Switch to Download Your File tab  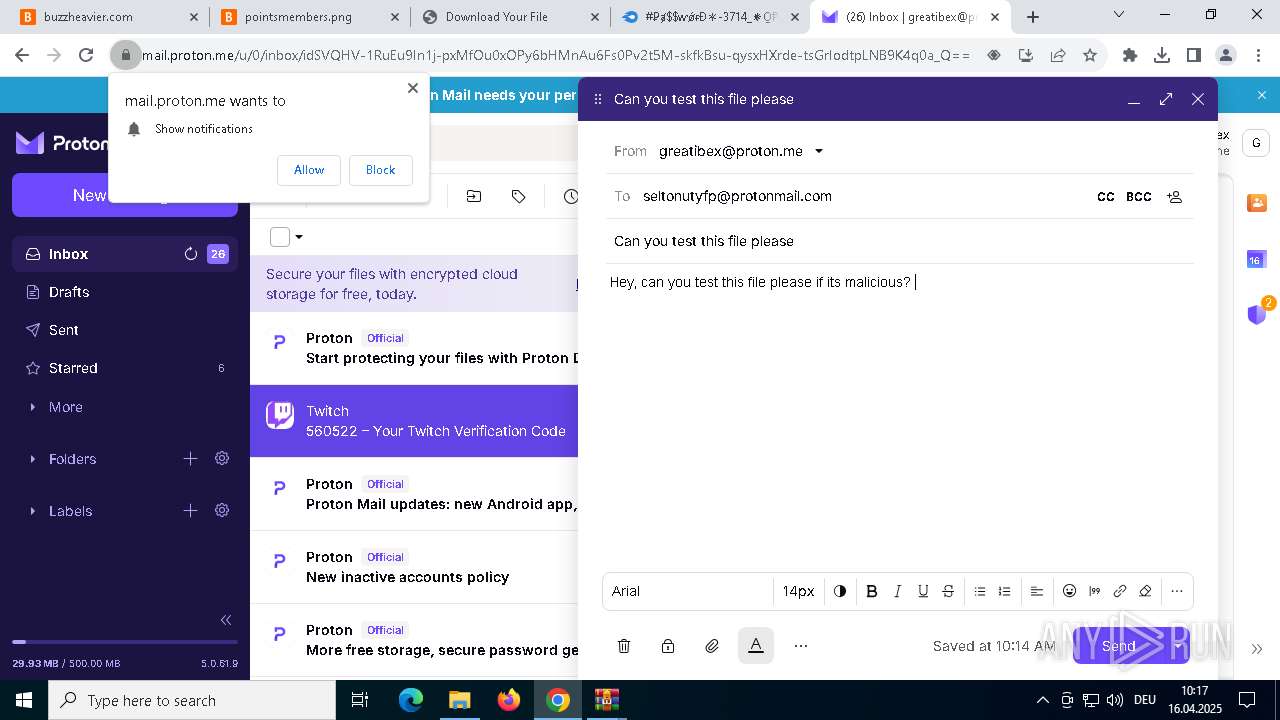(510, 16)
